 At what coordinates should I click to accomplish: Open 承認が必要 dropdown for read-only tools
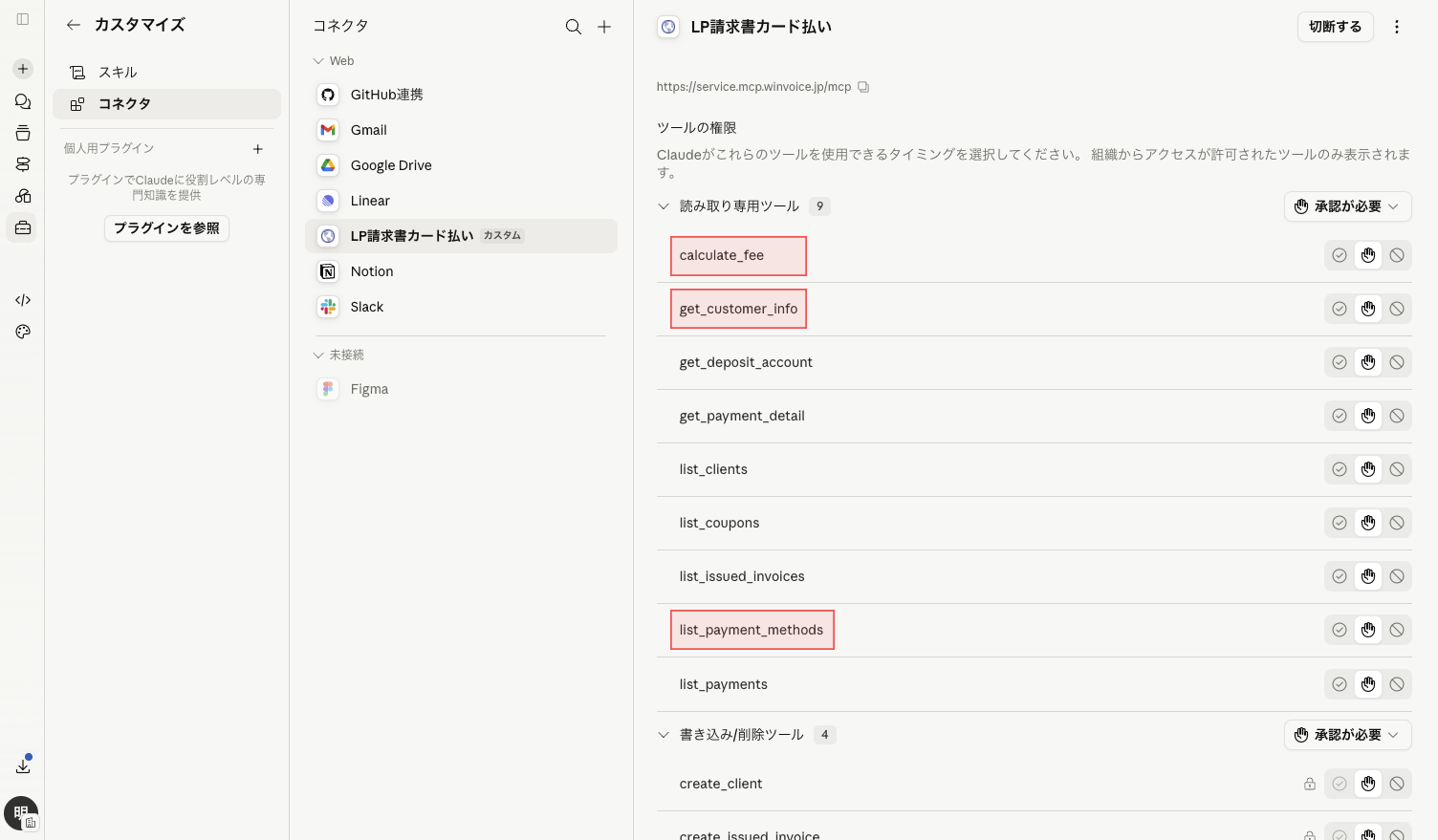coord(1347,206)
